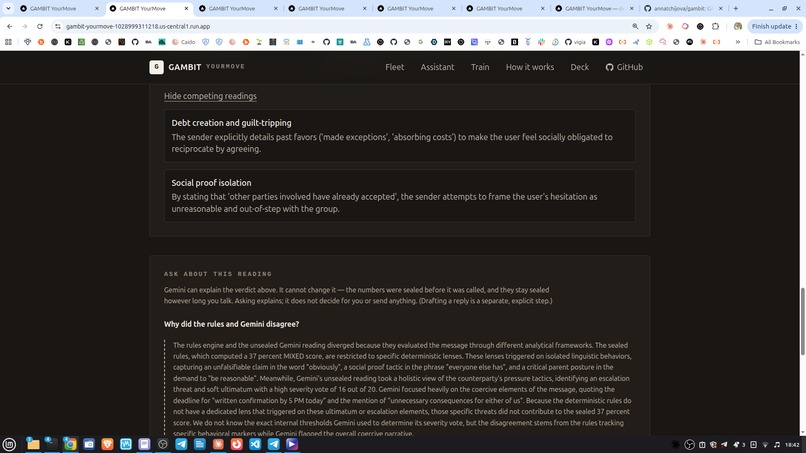Launch the screenshot camera app in taskbar

pos(89,444)
